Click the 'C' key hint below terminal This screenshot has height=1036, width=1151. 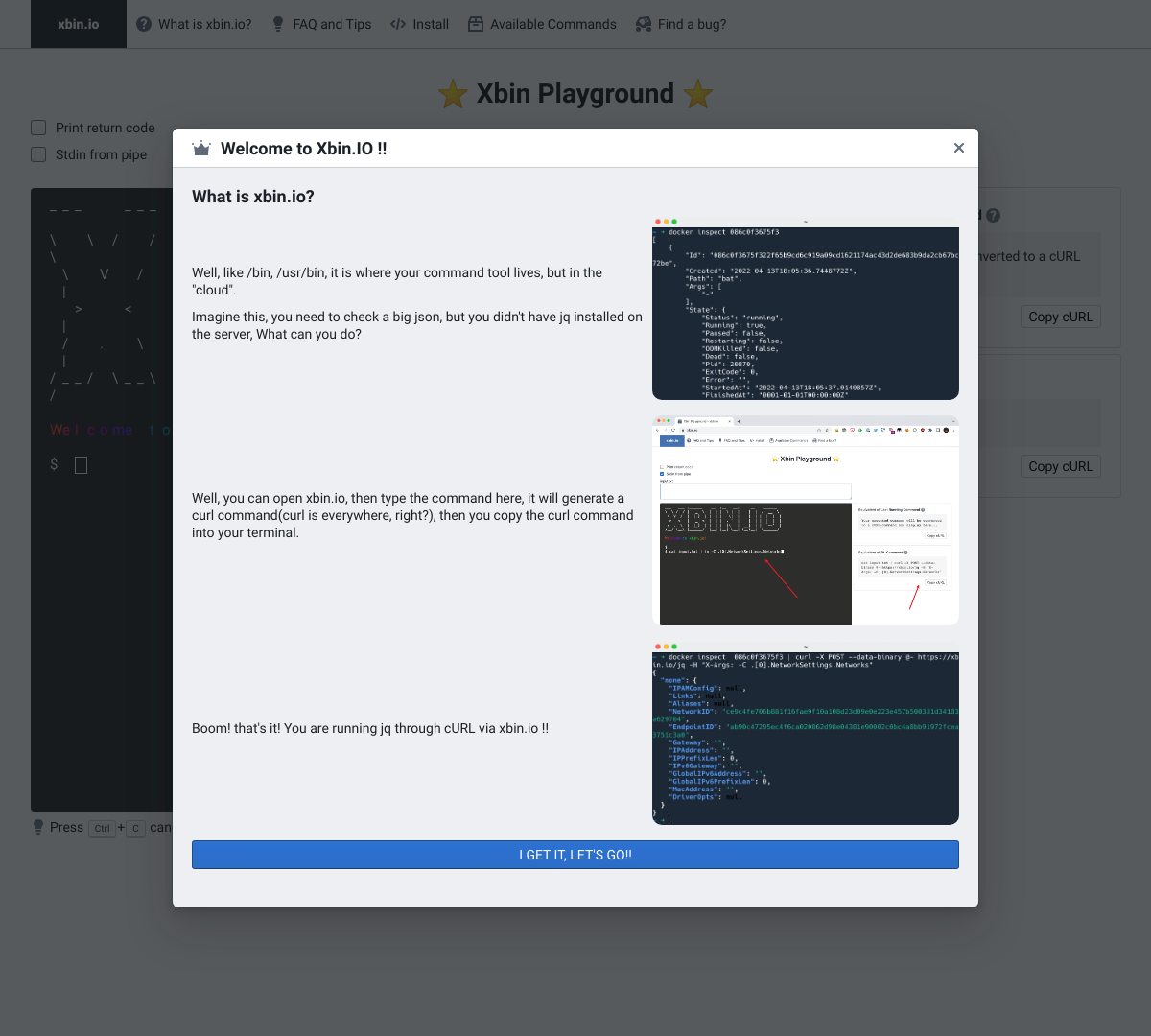click(x=135, y=828)
